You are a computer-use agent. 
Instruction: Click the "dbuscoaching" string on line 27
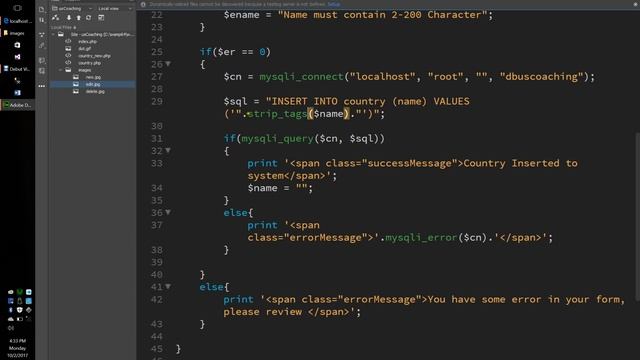pyautogui.click(x=542, y=77)
